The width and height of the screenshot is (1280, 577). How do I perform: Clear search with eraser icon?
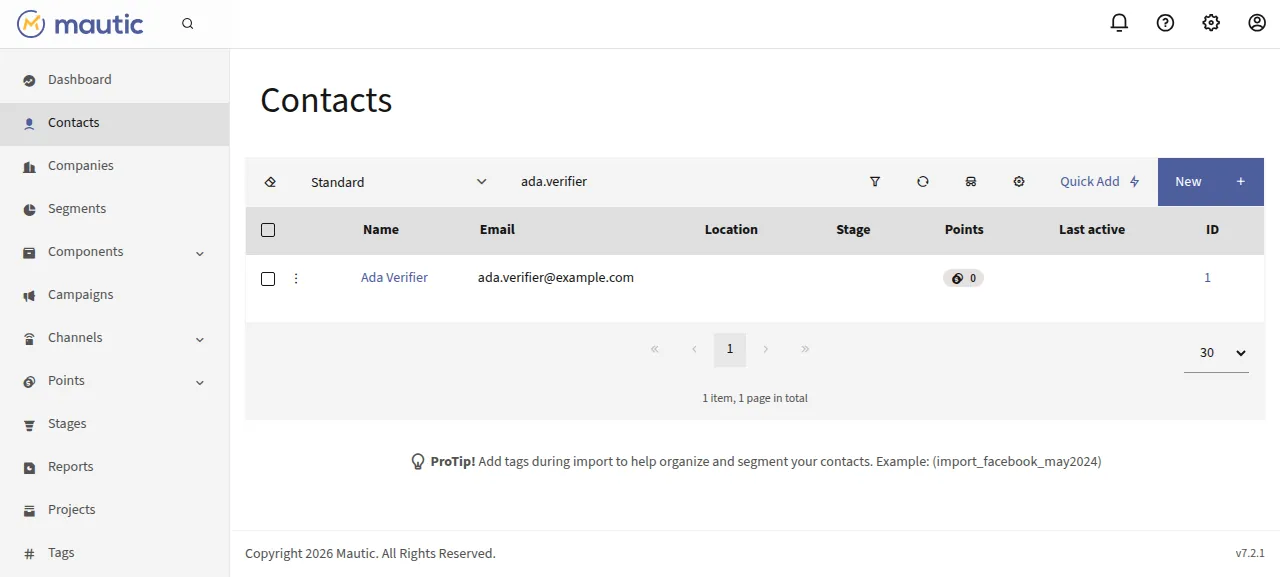pos(270,182)
